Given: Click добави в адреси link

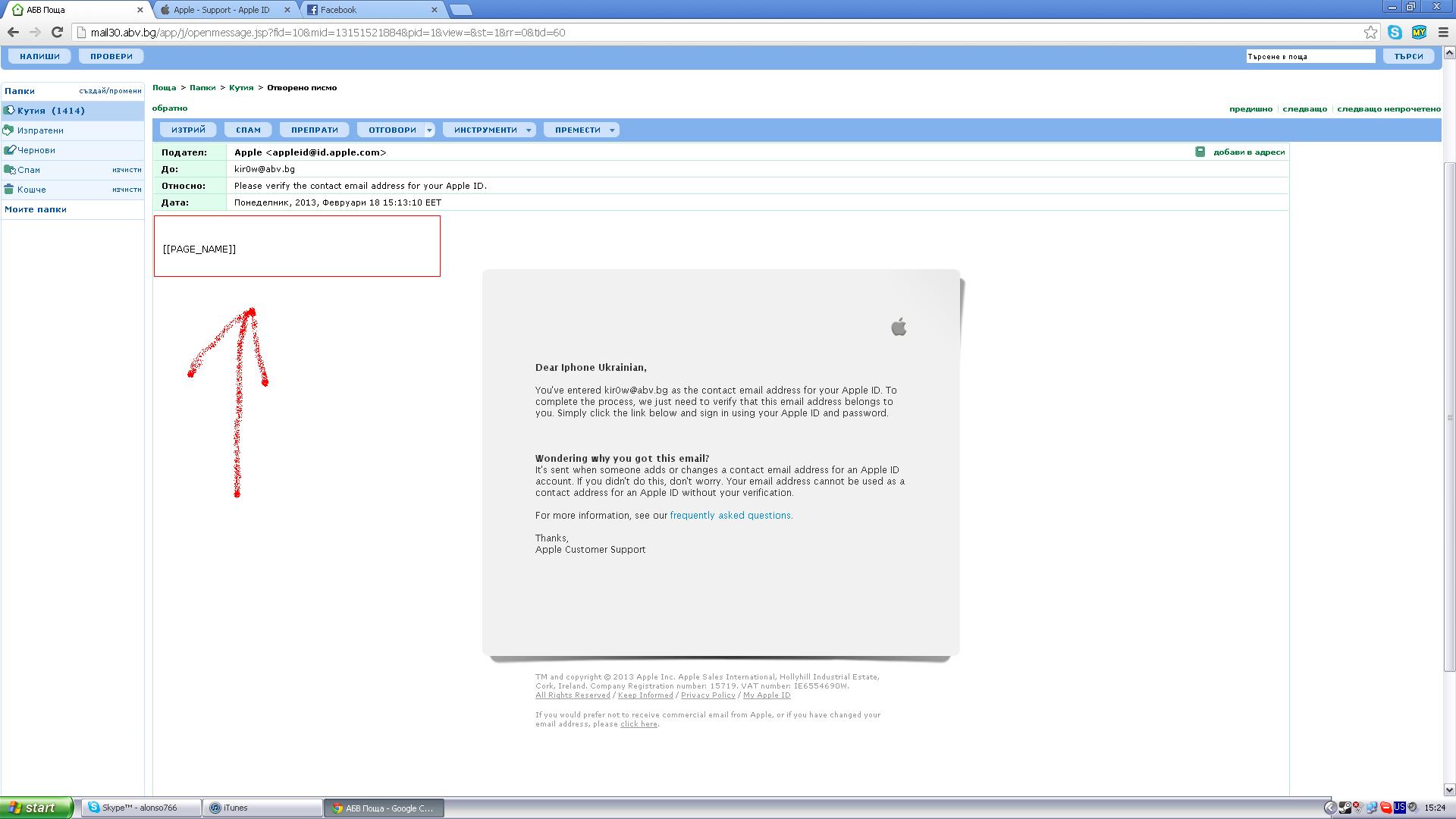Looking at the screenshot, I should [x=1249, y=152].
